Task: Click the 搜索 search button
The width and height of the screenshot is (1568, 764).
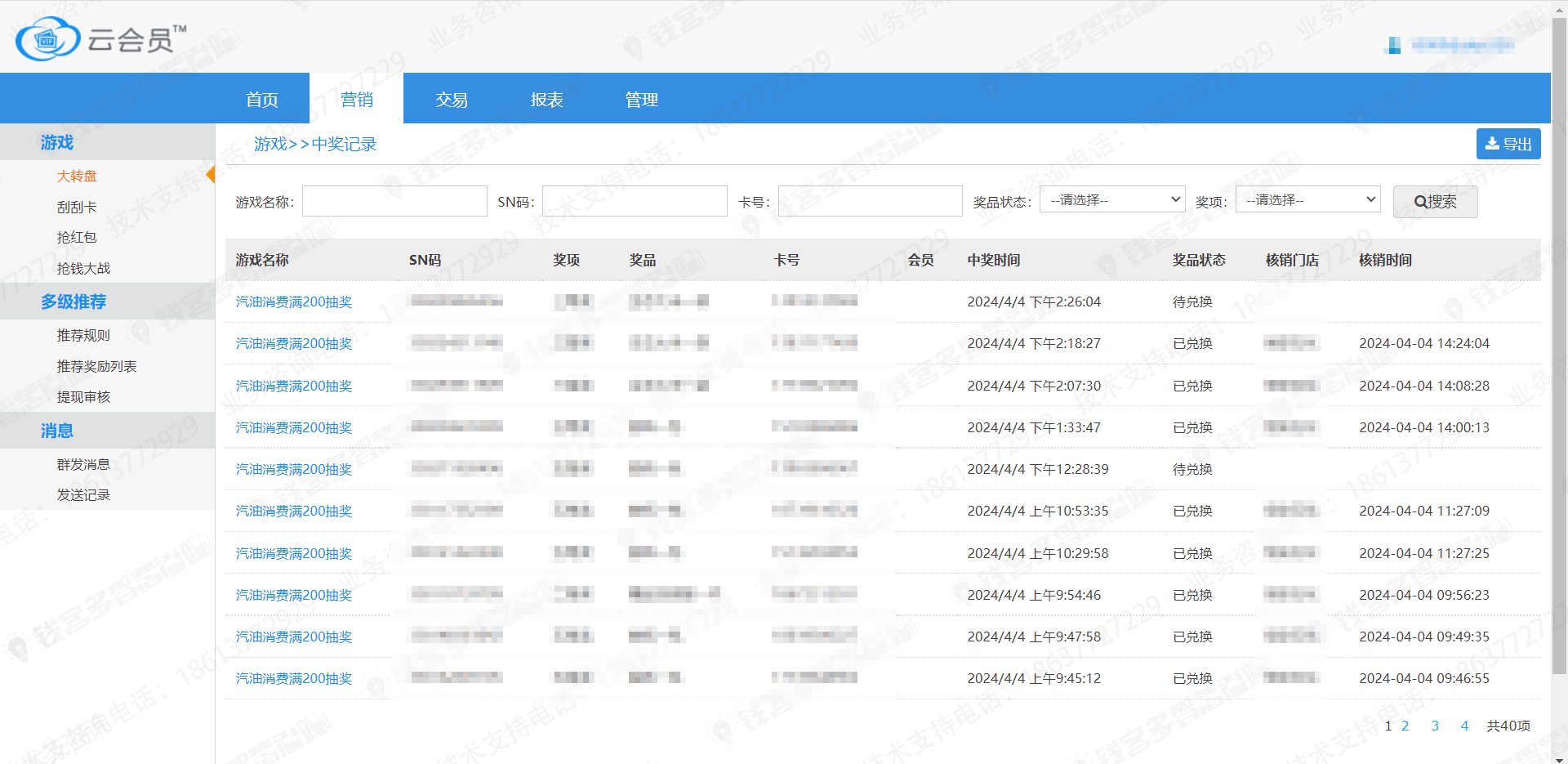Action: click(1434, 202)
